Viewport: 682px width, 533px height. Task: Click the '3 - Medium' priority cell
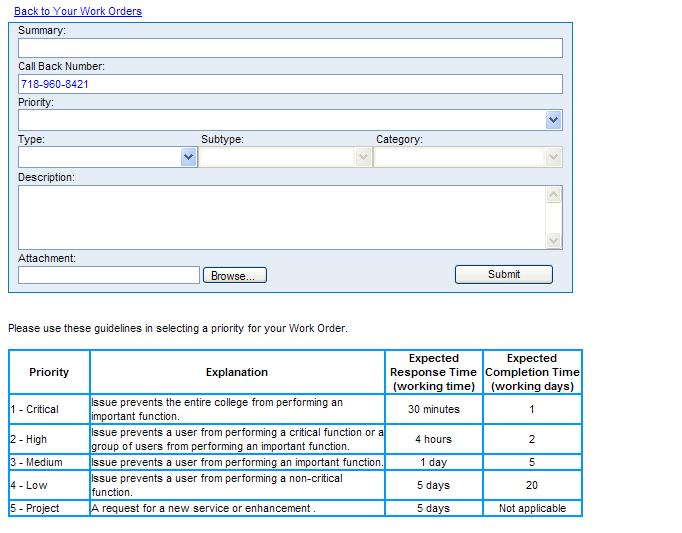[49, 462]
